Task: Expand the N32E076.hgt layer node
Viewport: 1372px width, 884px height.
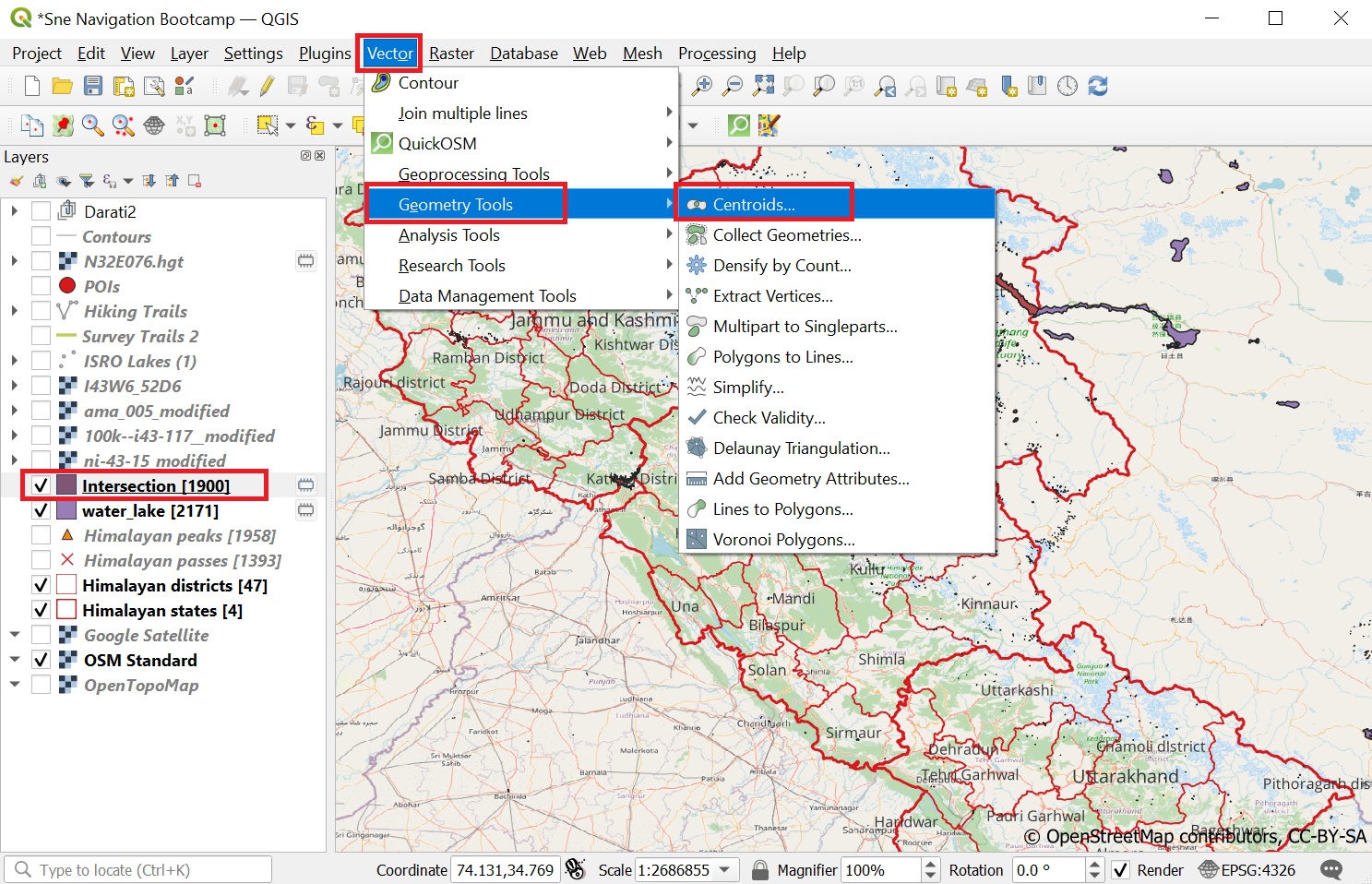Action: pyautogui.click(x=15, y=261)
